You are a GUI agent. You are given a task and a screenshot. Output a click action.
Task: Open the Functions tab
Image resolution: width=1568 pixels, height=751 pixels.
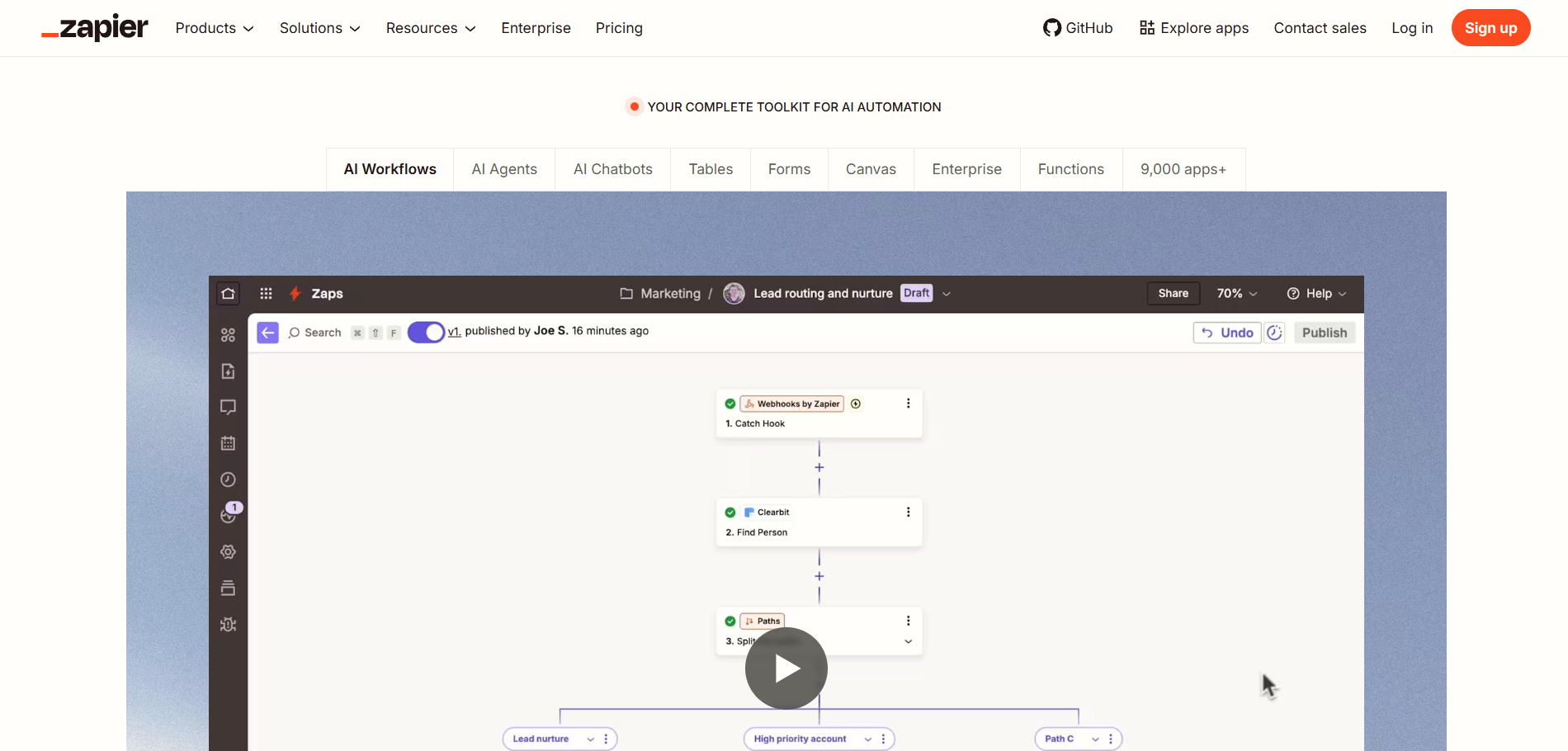pyautogui.click(x=1071, y=169)
